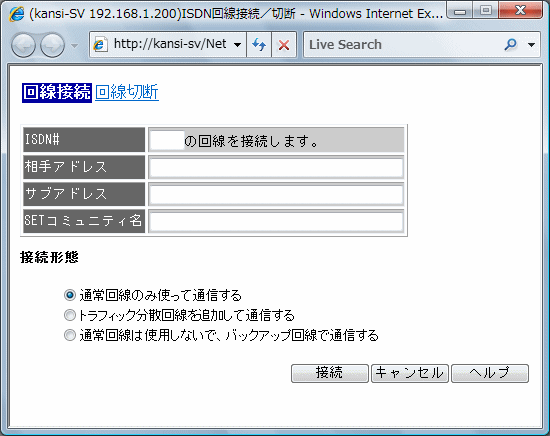Viewport: 550px width, 436px height.
Task: Select the 回線接続 tab
Action: (x=57, y=93)
